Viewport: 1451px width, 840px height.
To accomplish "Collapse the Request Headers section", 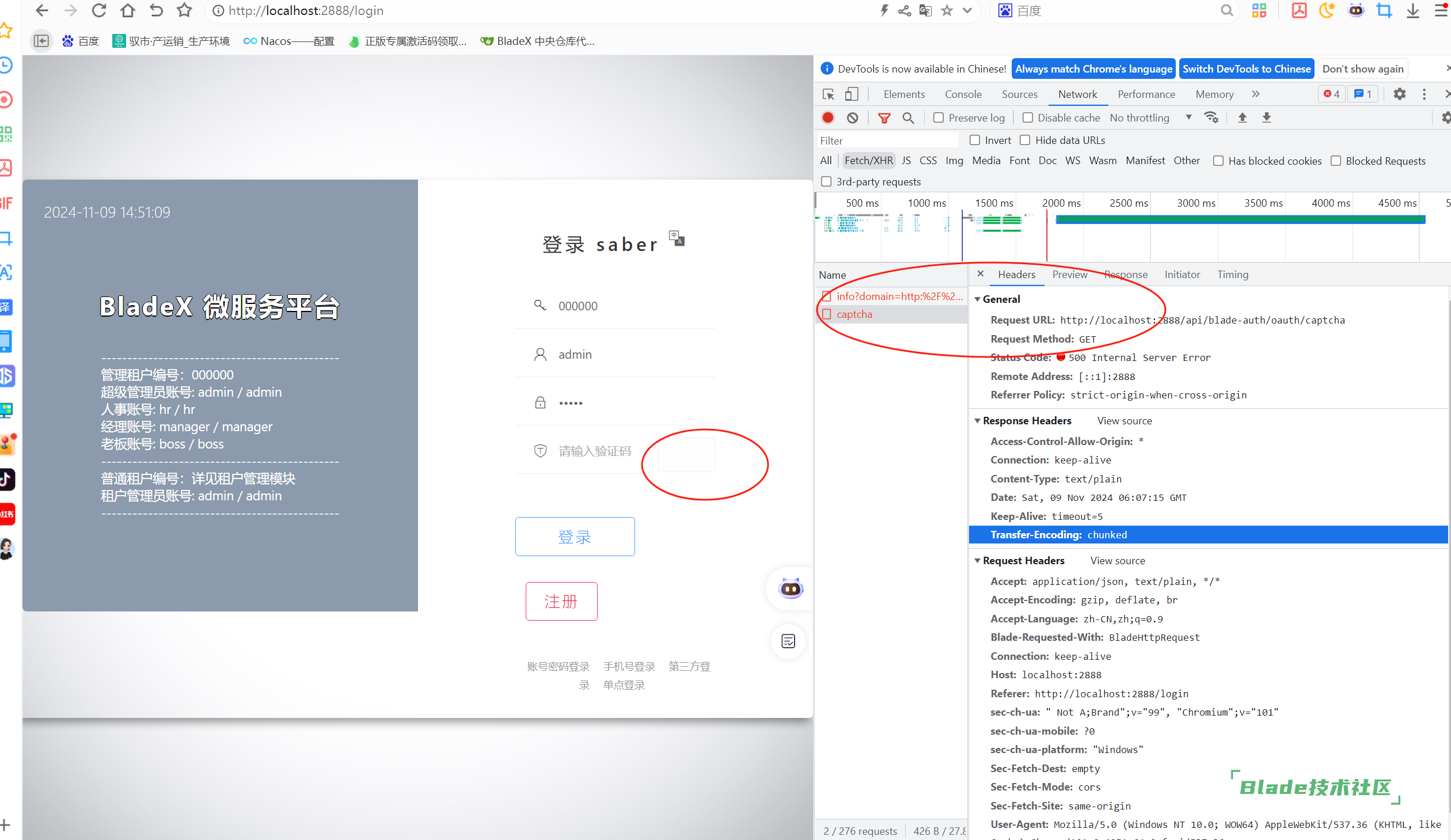I will (977, 561).
